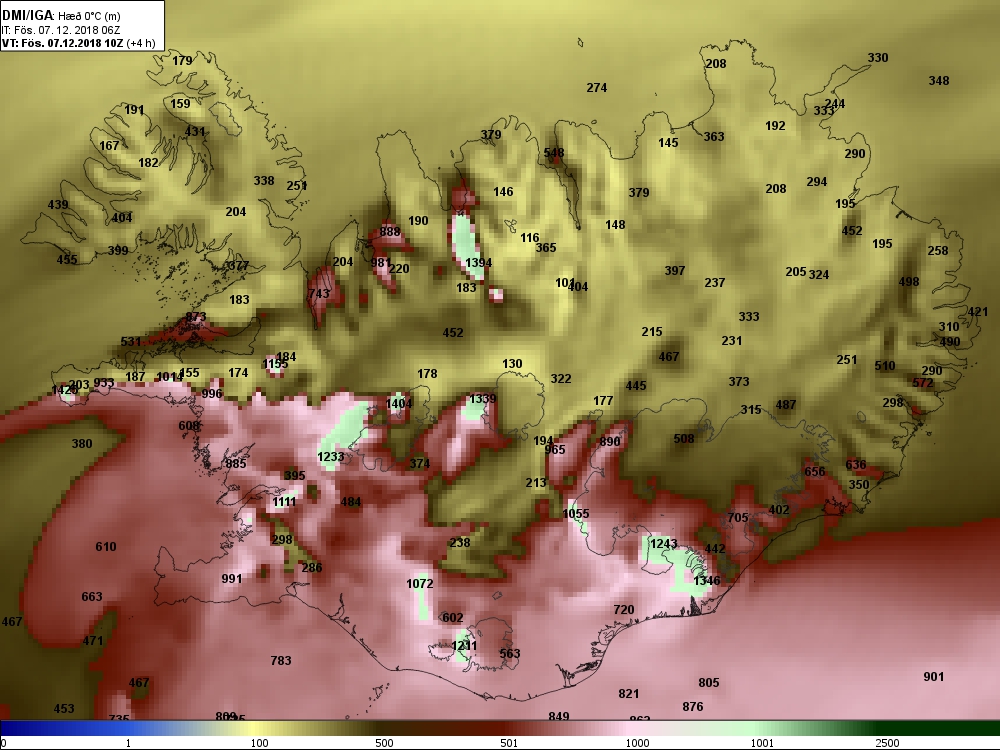Select the legend label 500
This screenshot has height=750, width=1000.
coord(384,743)
